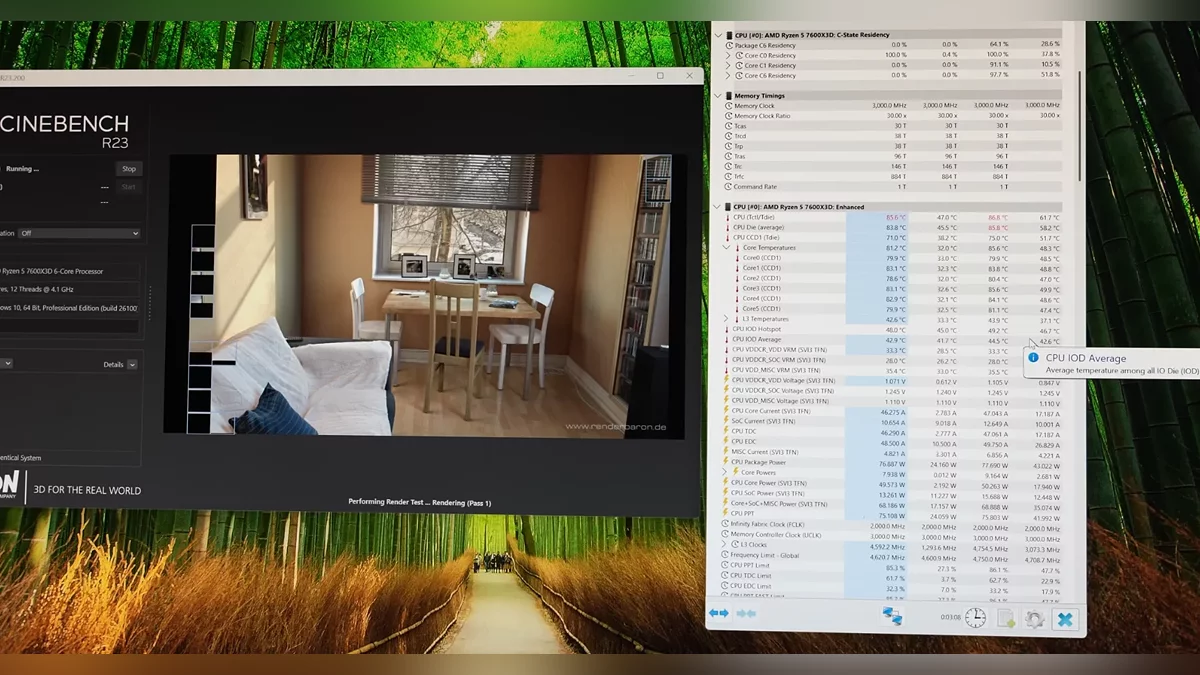Select the Tras memory timing row
The width and height of the screenshot is (1200, 675).
[x=892, y=157]
